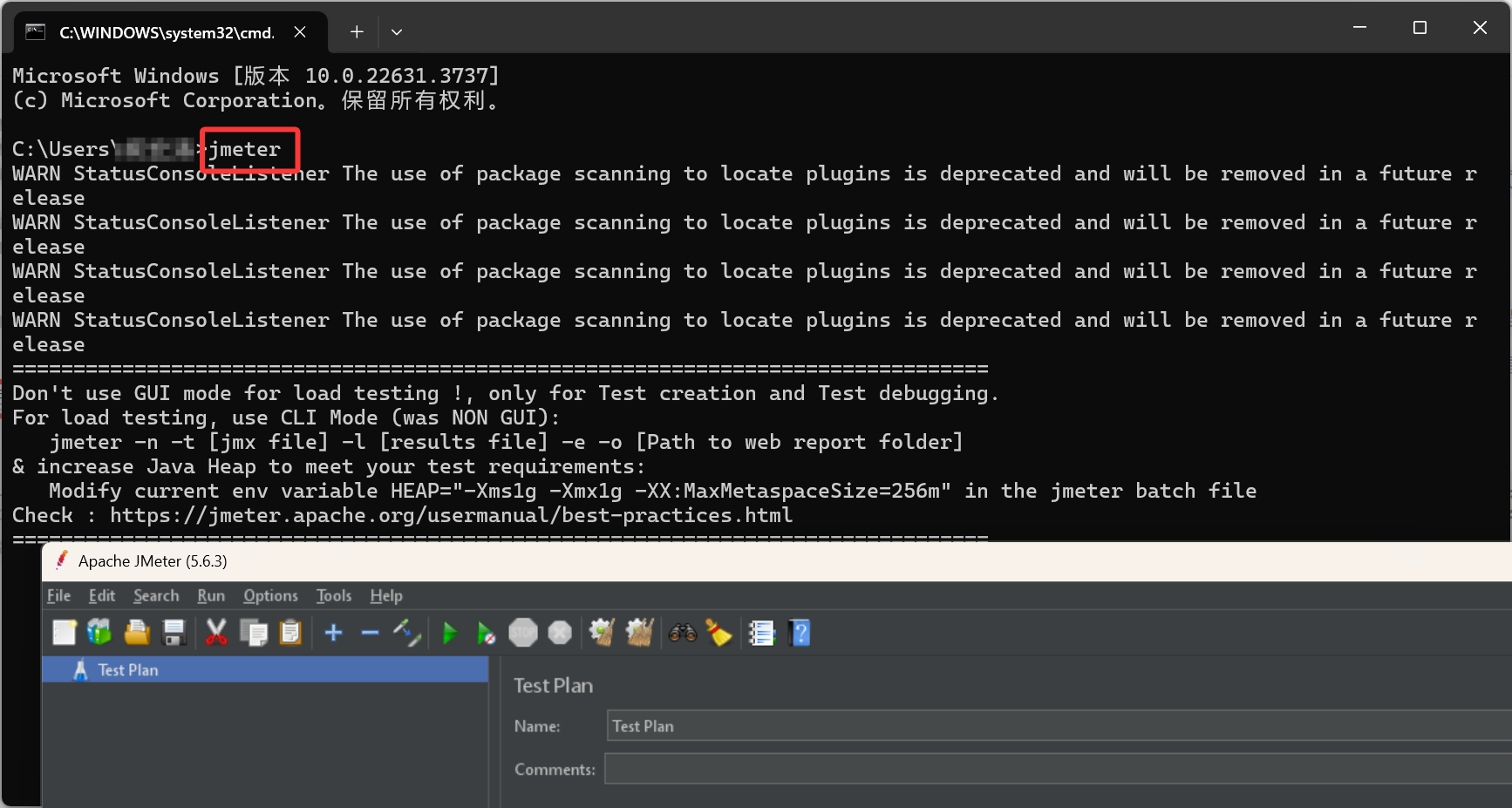This screenshot has height=808, width=1512.
Task: Open the Edit menu in JMeter
Action: click(x=102, y=596)
